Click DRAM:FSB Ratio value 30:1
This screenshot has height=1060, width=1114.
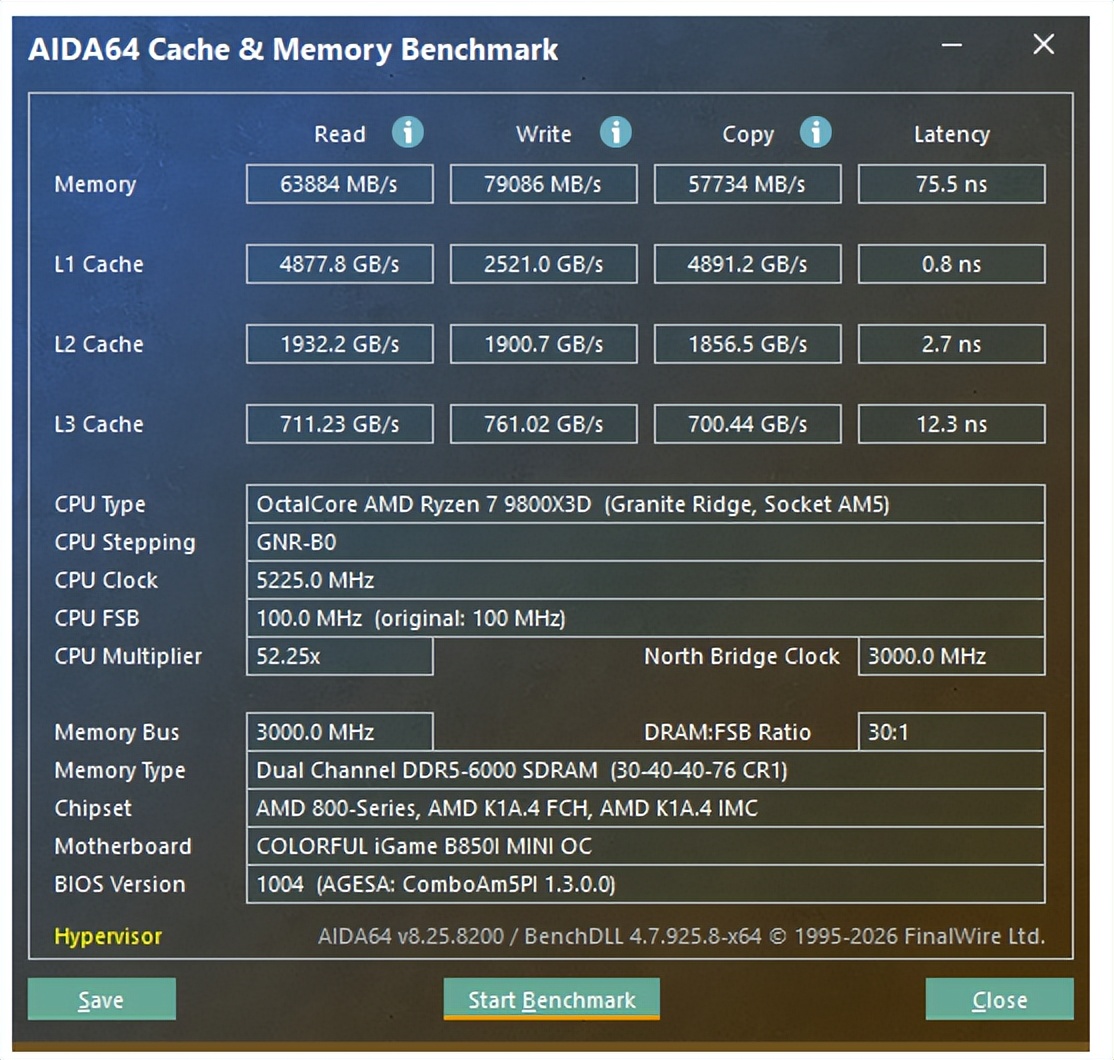click(951, 732)
